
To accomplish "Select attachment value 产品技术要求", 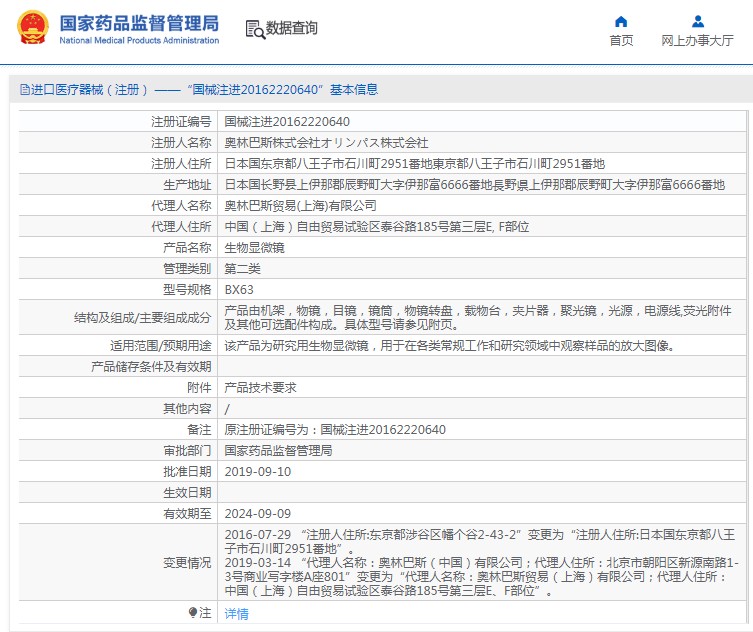I will tap(260, 388).
